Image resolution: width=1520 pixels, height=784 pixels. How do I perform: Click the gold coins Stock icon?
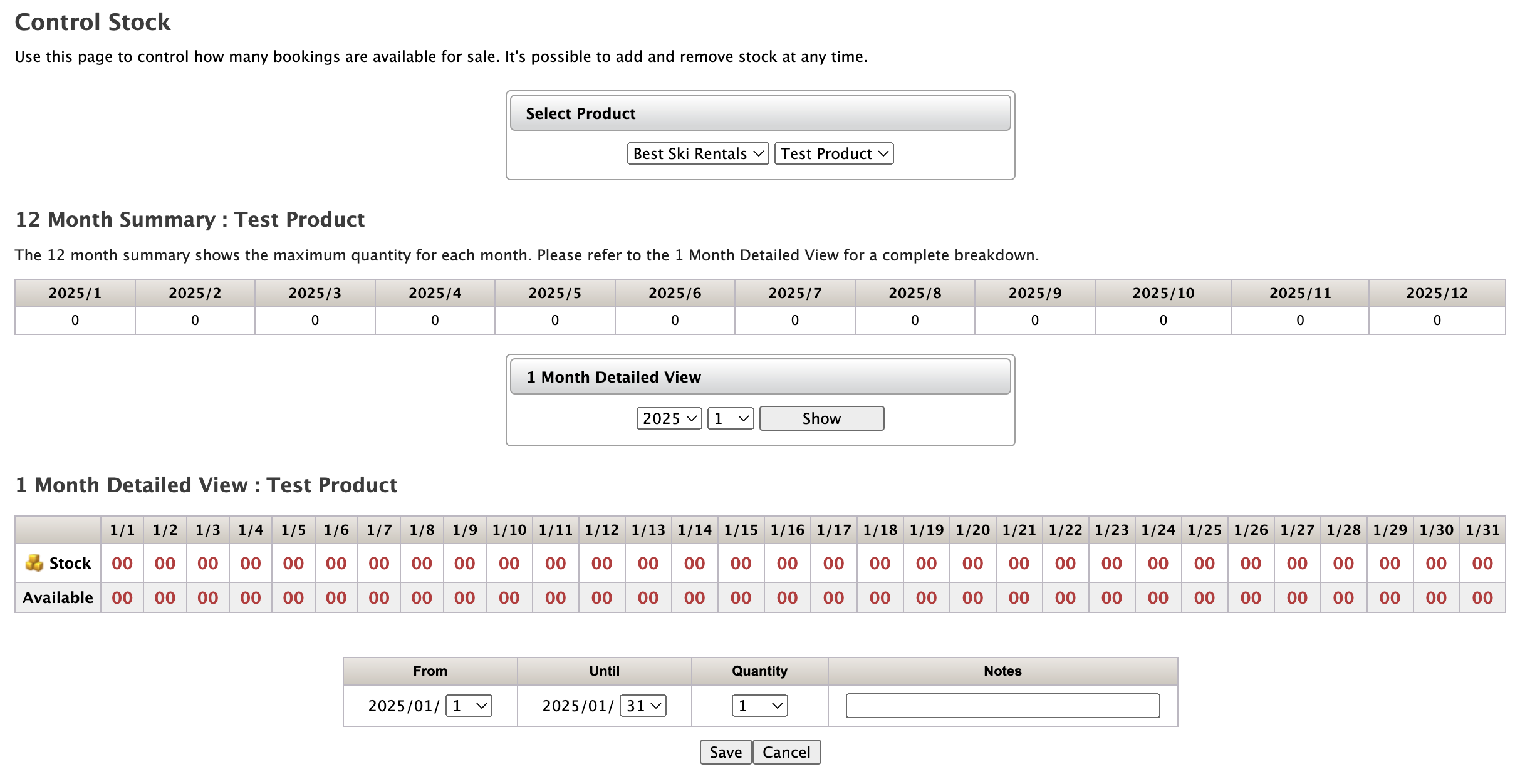pyautogui.click(x=34, y=563)
